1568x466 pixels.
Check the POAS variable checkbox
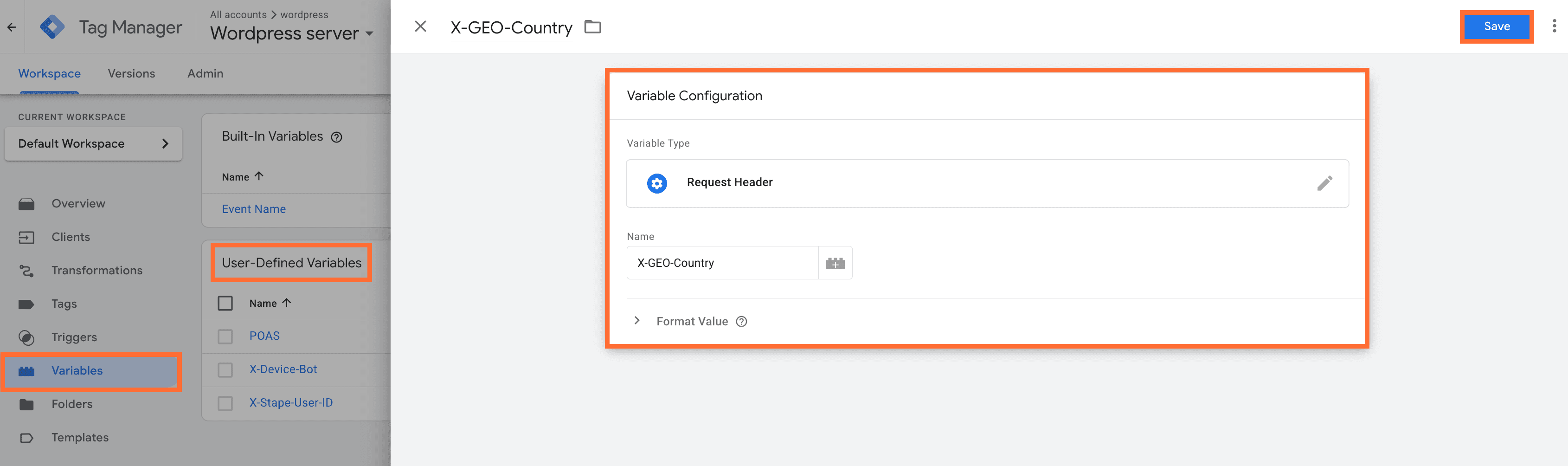point(226,336)
